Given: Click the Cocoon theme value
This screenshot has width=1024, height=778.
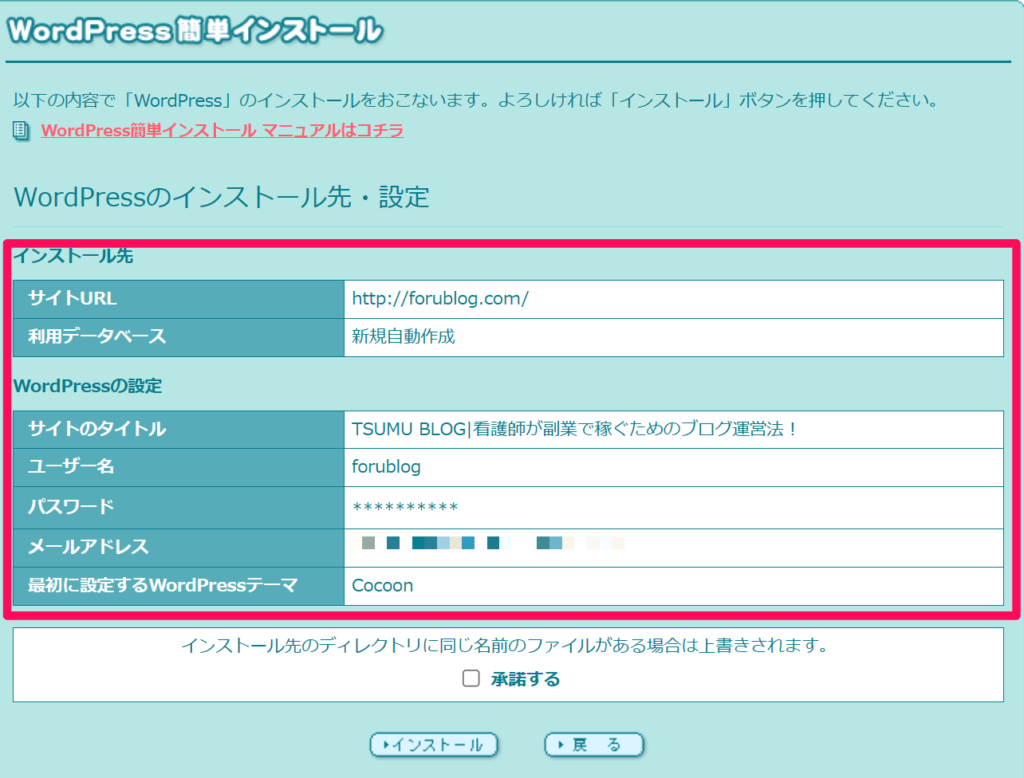Looking at the screenshot, I should [x=382, y=586].
